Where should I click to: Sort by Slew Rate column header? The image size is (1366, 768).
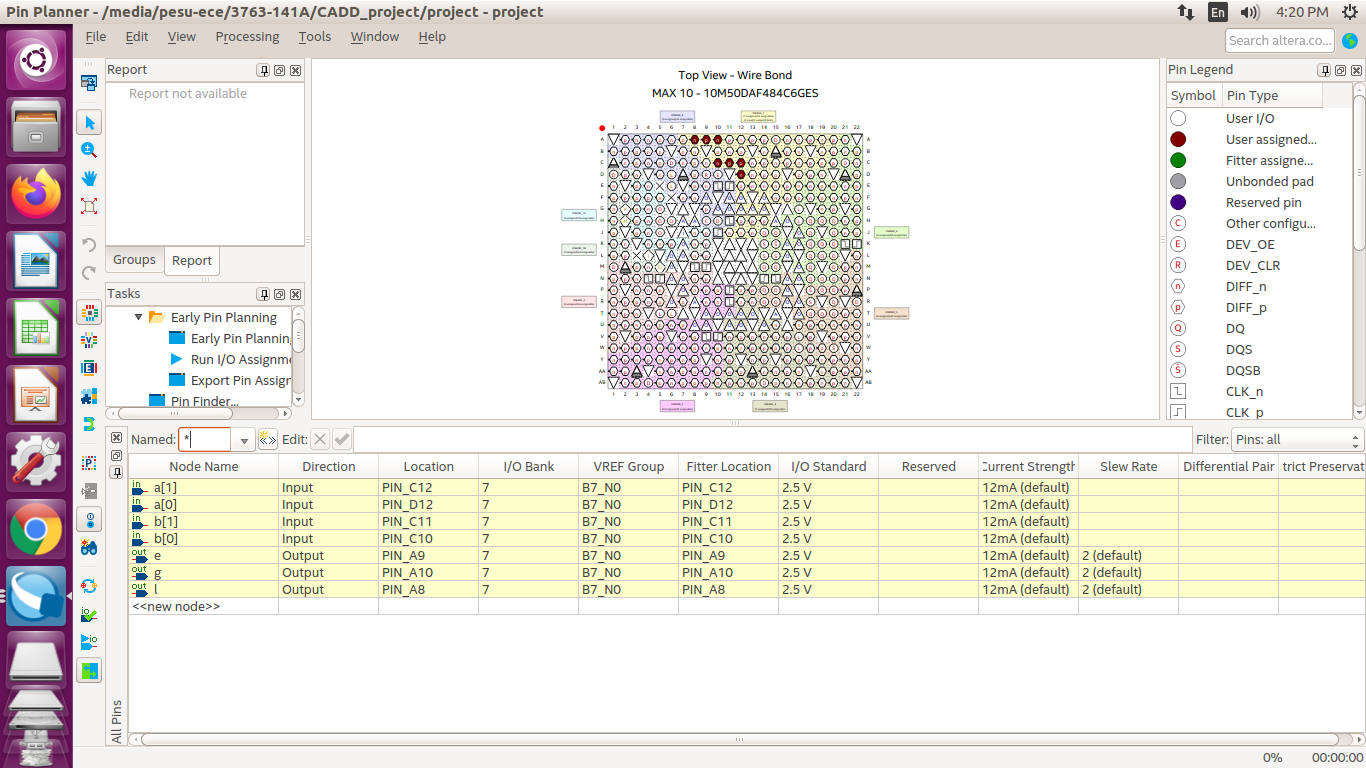coord(1129,466)
